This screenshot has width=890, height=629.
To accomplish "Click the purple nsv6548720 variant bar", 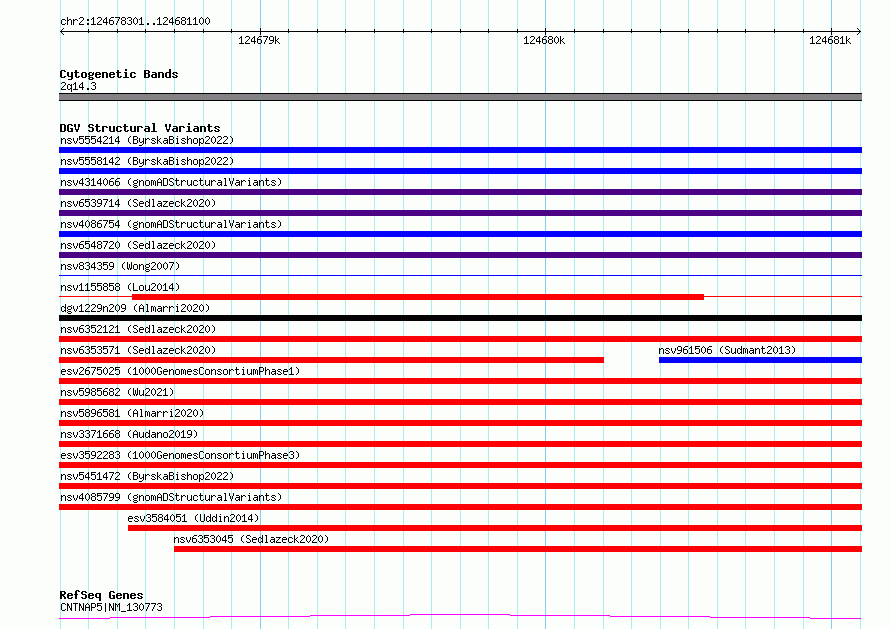I will [460, 255].
